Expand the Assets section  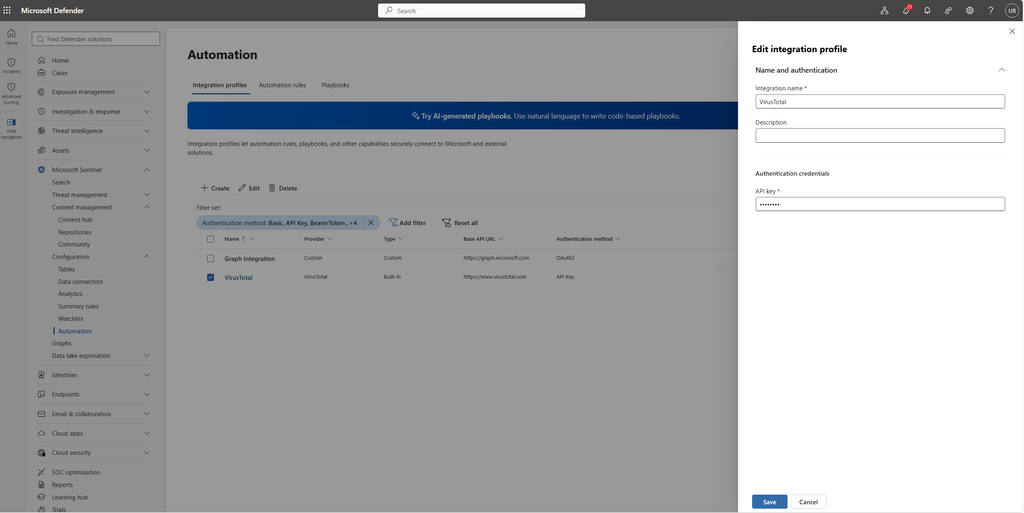146,150
